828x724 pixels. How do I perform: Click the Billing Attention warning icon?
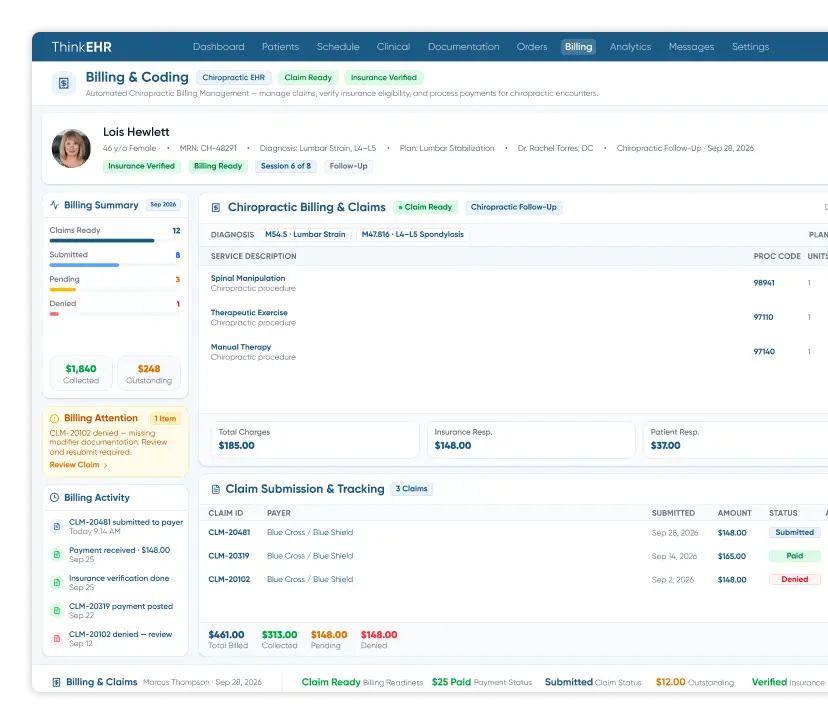[x=54, y=418]
